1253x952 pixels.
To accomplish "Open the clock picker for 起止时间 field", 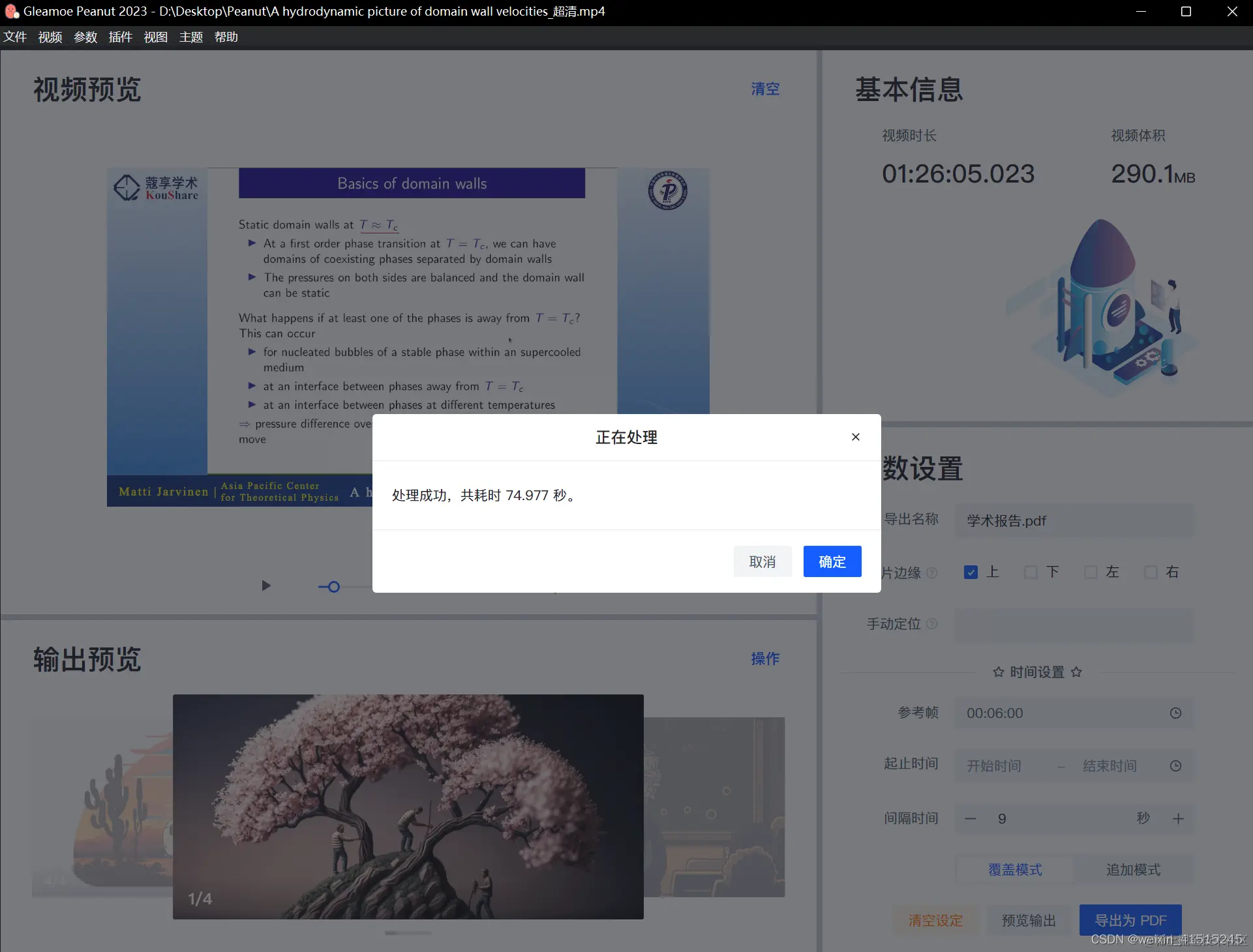I will coord(1176,766).
